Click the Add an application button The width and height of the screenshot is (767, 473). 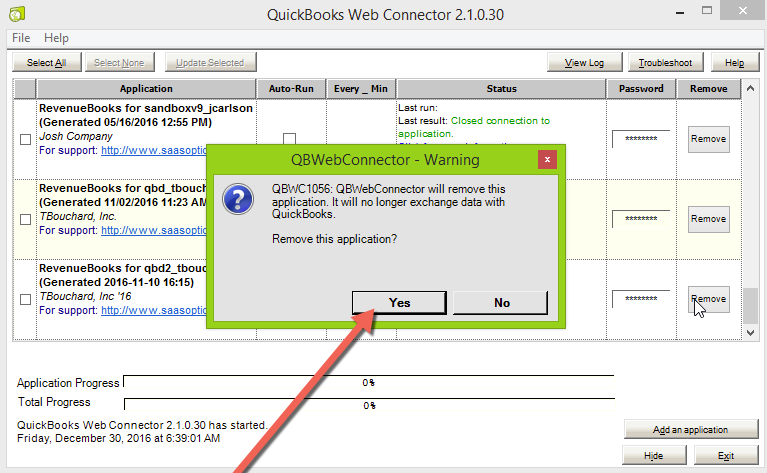[x=691, y=429]
